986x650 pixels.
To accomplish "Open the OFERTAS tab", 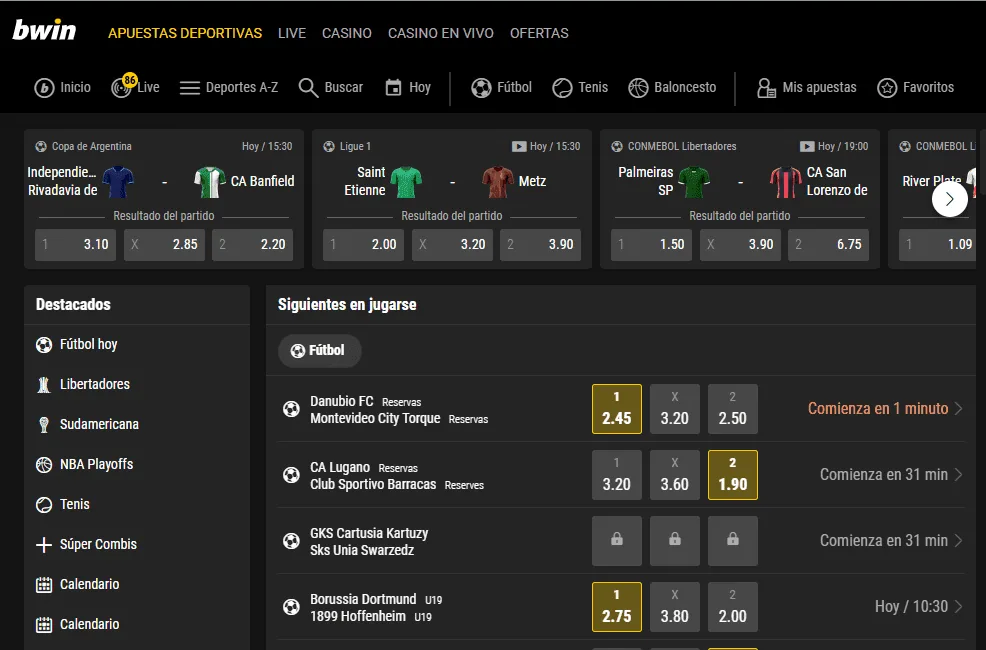I will [539, 33].
